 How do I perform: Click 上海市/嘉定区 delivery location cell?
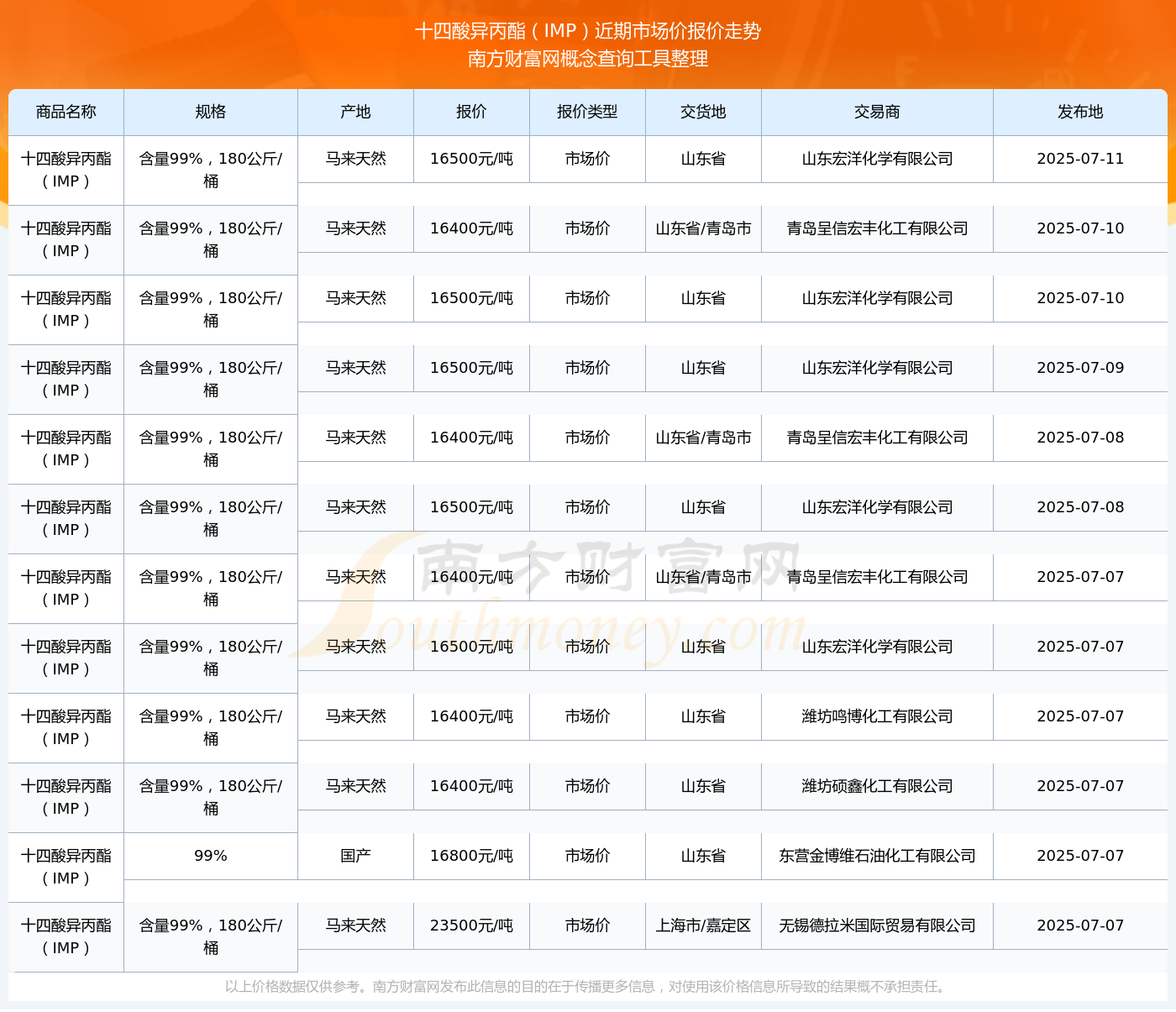pyautogui.click(x=704, y=925)
